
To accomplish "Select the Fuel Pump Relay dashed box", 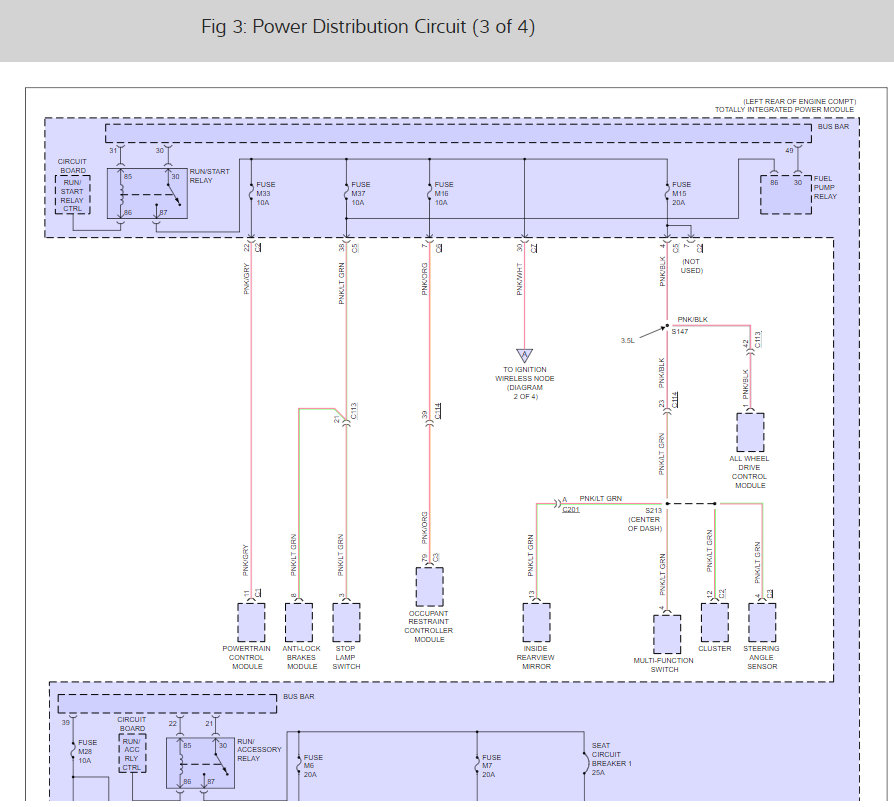I will pos(786,195).
